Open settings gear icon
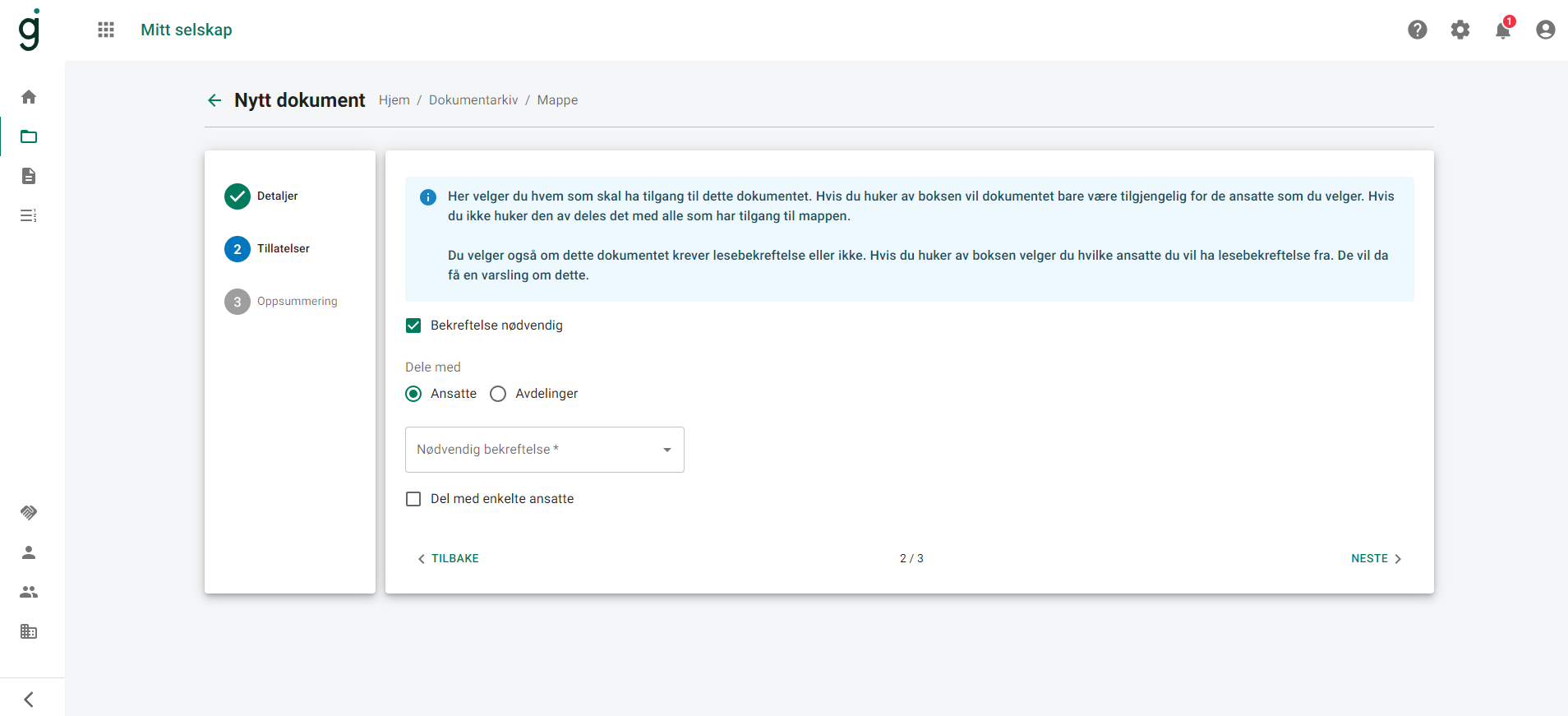Screen dimensions: 1568x716 point(1460,30)
